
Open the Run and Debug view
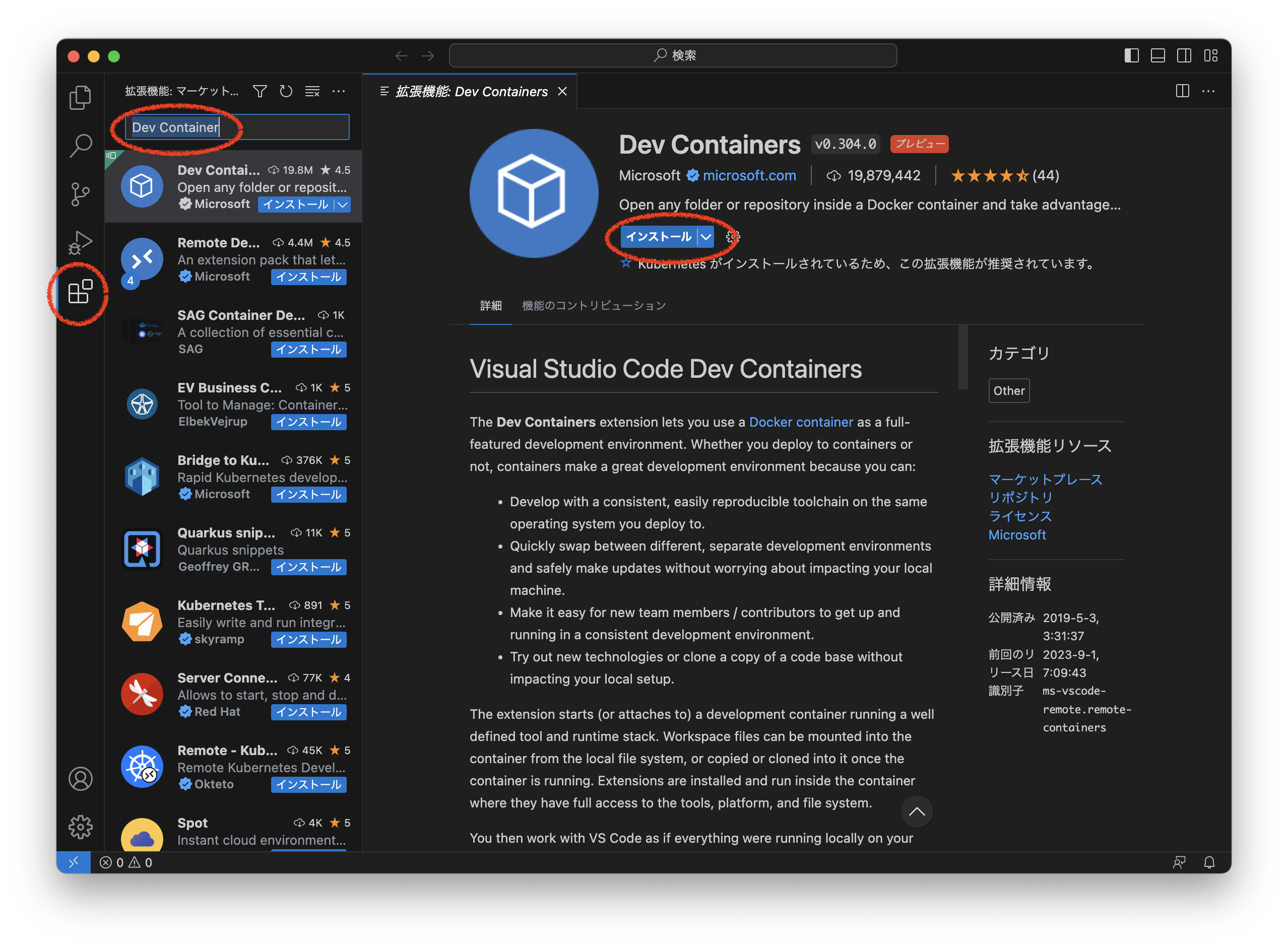tap(80, 243)
